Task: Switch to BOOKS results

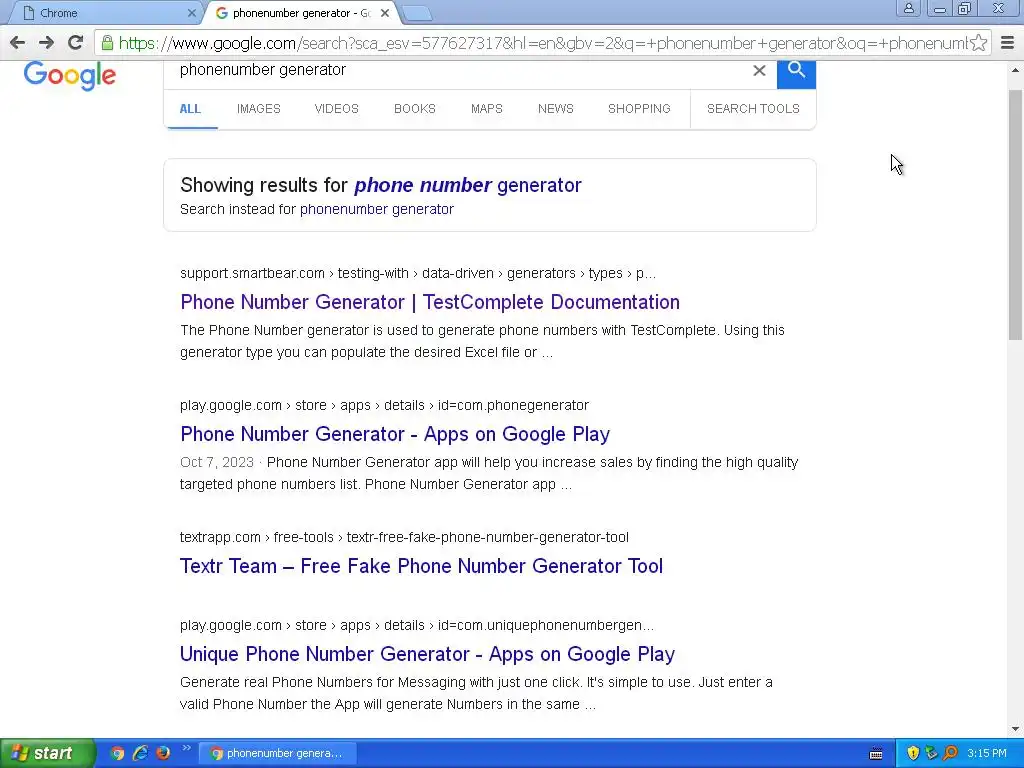Action: [x=415, y=109]
